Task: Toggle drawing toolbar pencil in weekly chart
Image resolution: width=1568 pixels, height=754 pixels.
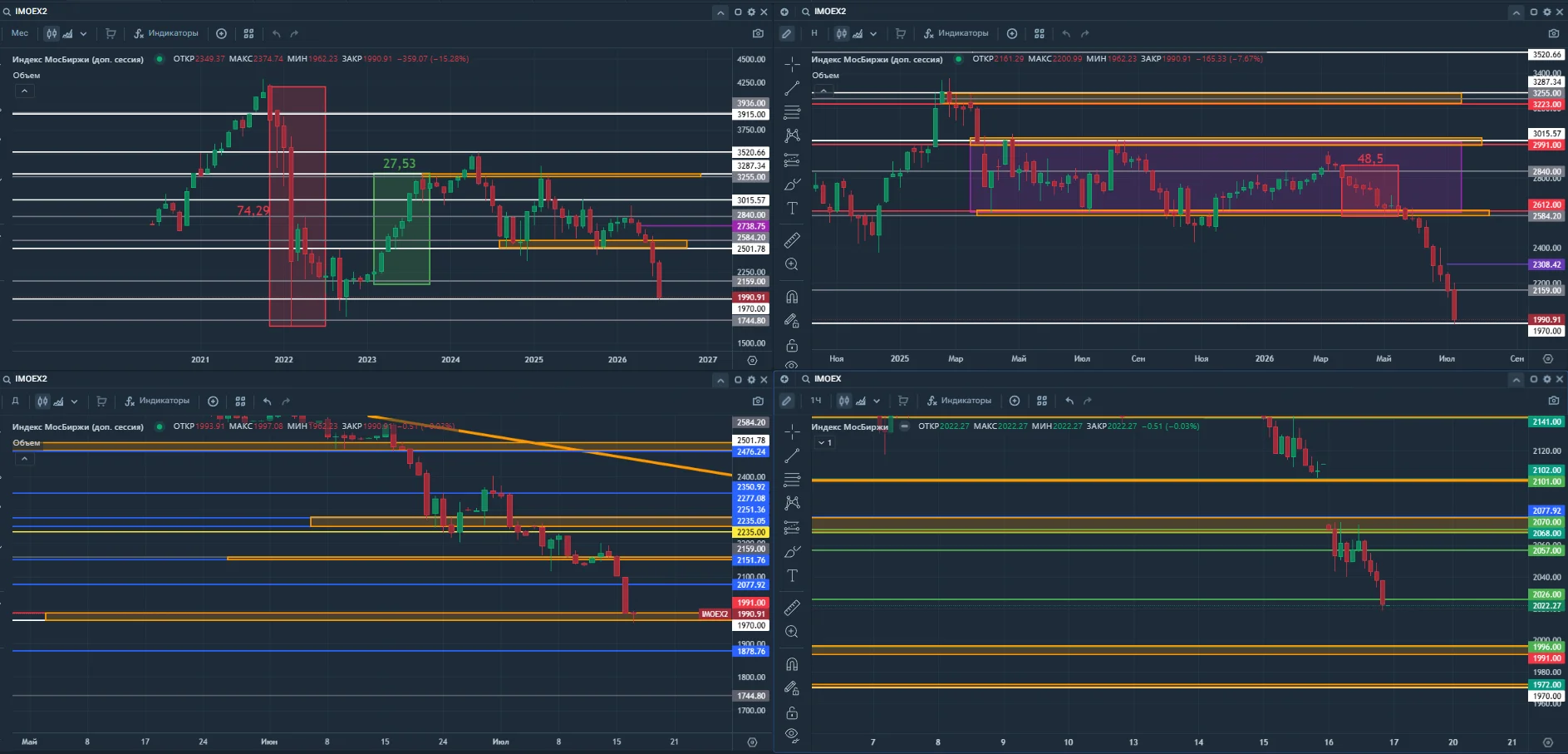Action: pyautogui.click(x=786, y=33)
